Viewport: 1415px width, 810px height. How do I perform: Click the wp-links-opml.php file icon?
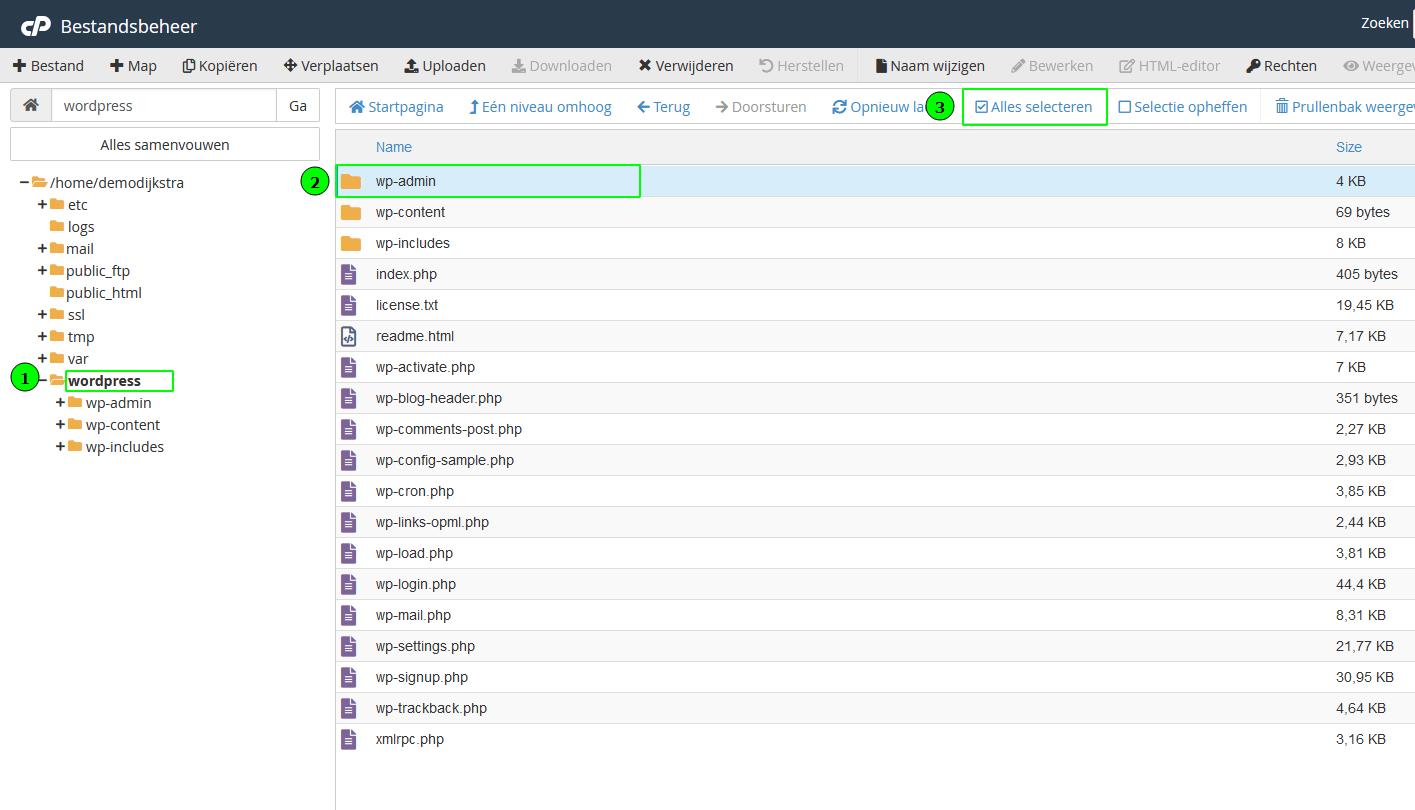(348, 522)
